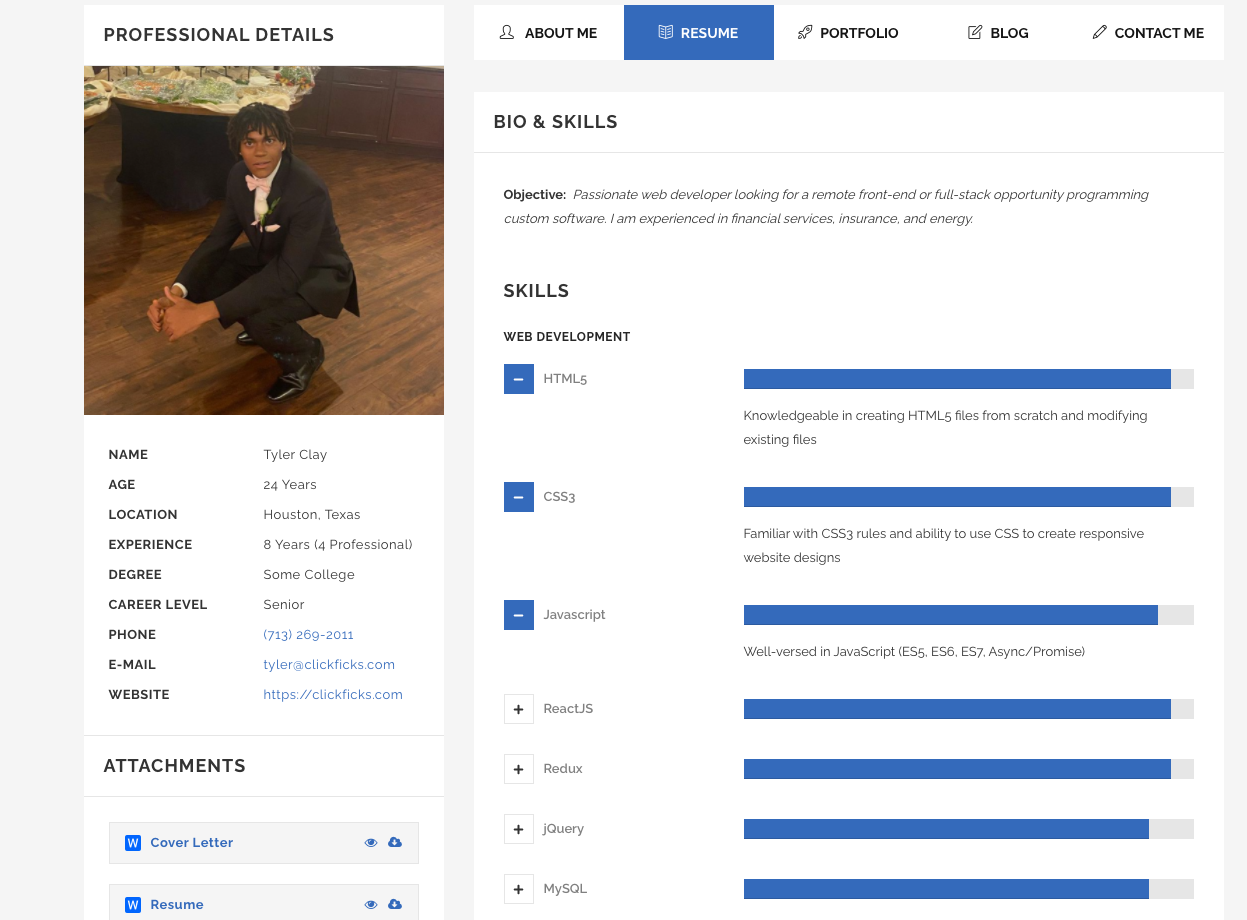Click the Word icon beside Resume attachment
Screen dimensions: 1247x920
tap(133, 904)
